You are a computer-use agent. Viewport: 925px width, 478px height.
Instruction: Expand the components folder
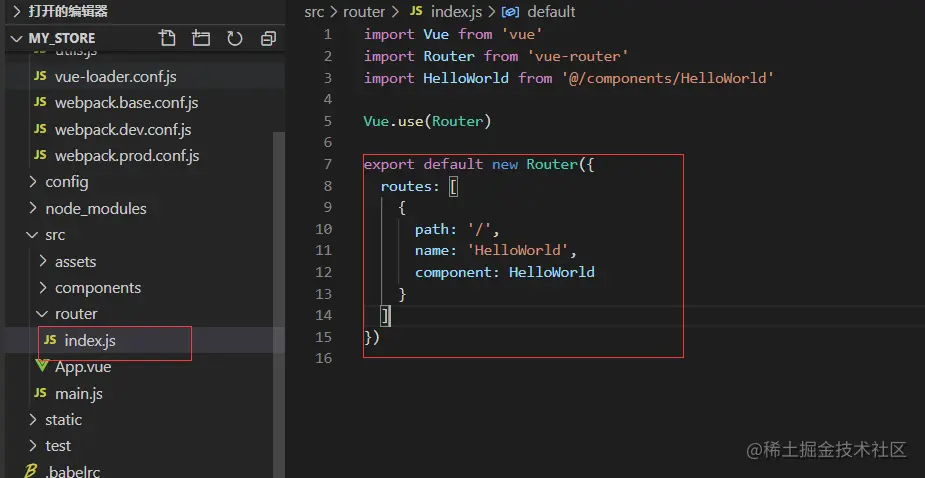click(42, 287)
